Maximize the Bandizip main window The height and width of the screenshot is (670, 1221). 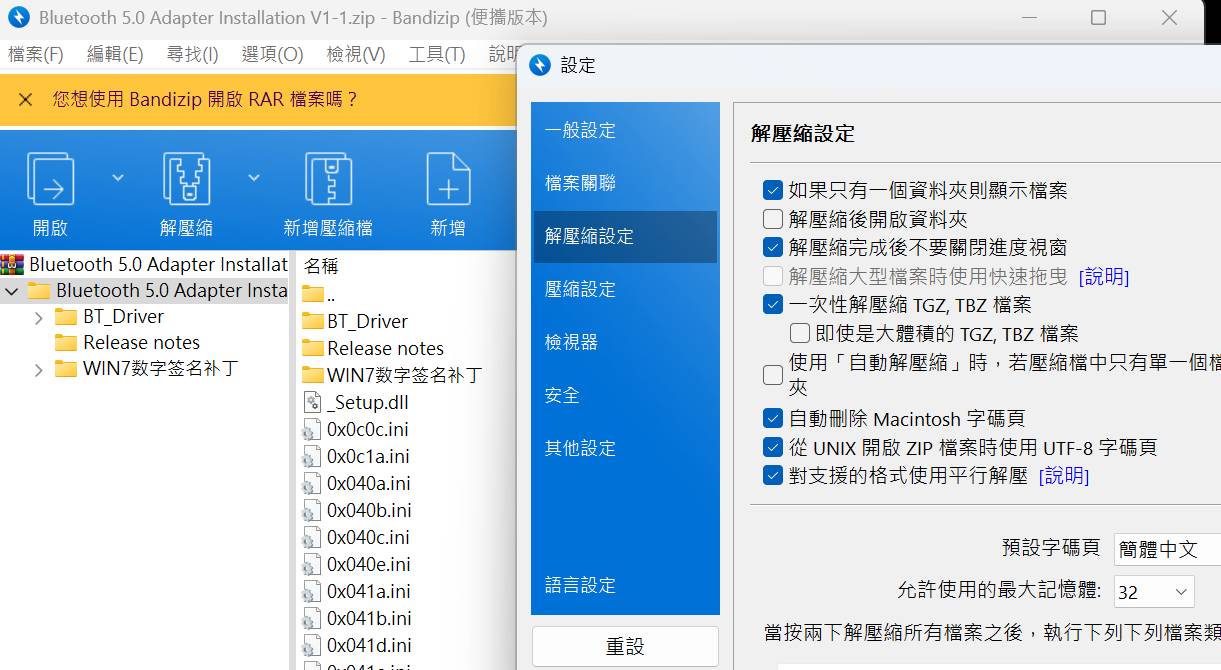[1098, 18]
